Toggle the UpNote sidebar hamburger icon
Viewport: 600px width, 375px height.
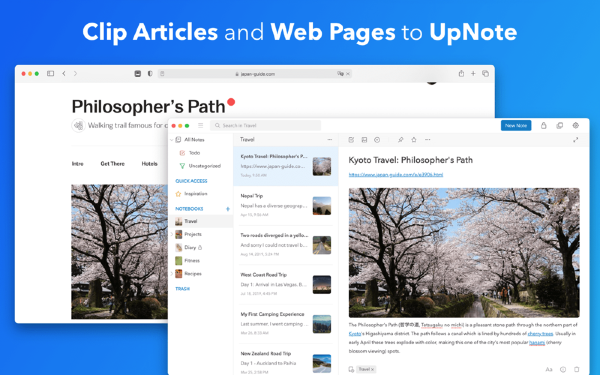click(x=201, y=126)
